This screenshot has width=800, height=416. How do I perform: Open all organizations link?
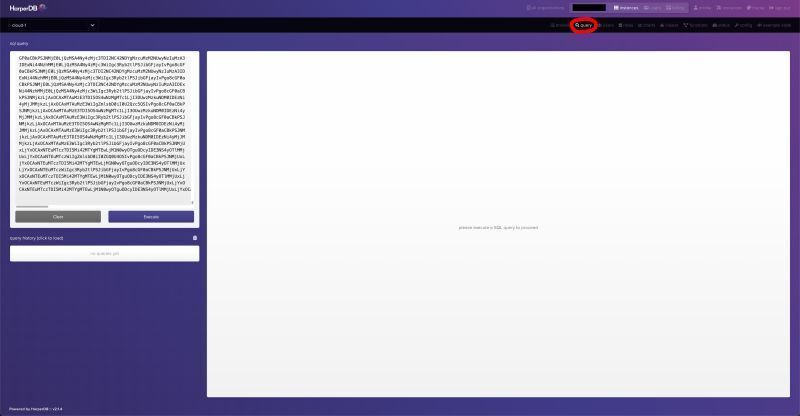pyautogui.click(x=545, y=8)
